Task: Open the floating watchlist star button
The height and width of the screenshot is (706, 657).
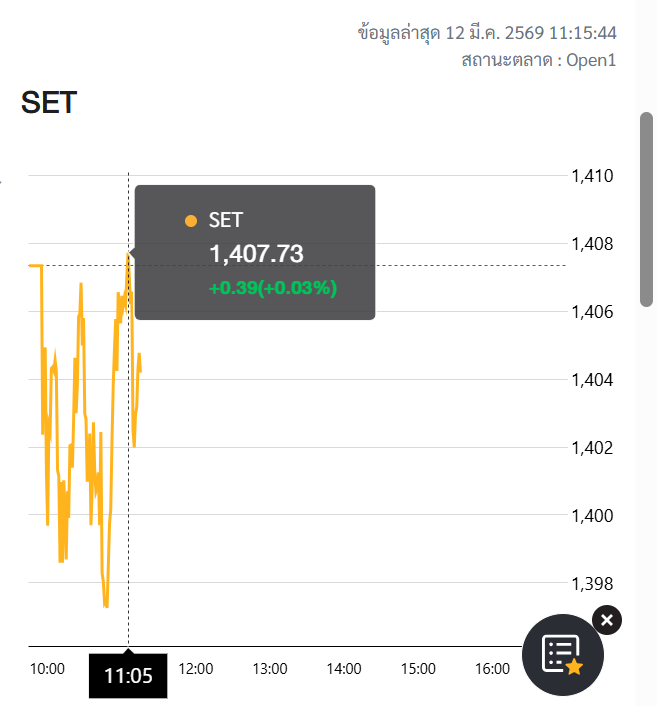Action: click(563, 654)
